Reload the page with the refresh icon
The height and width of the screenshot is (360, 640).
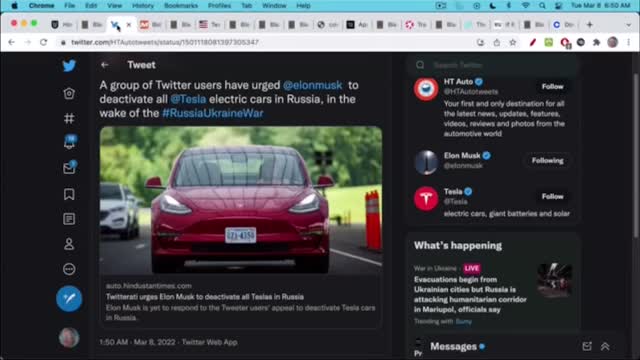(x=43, y=42)
